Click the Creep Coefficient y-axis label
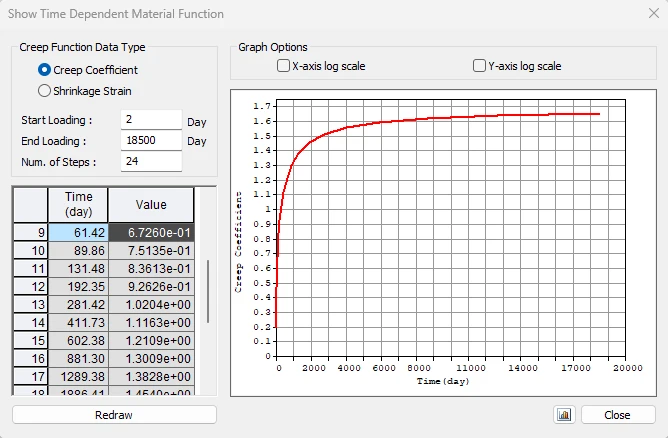 coord(238,242)
